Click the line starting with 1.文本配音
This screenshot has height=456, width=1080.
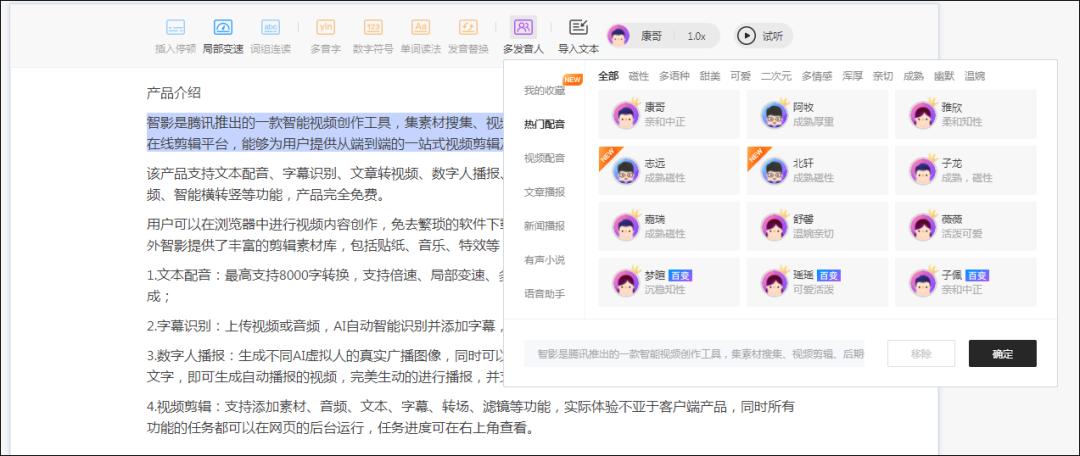[x=325, y=285]
